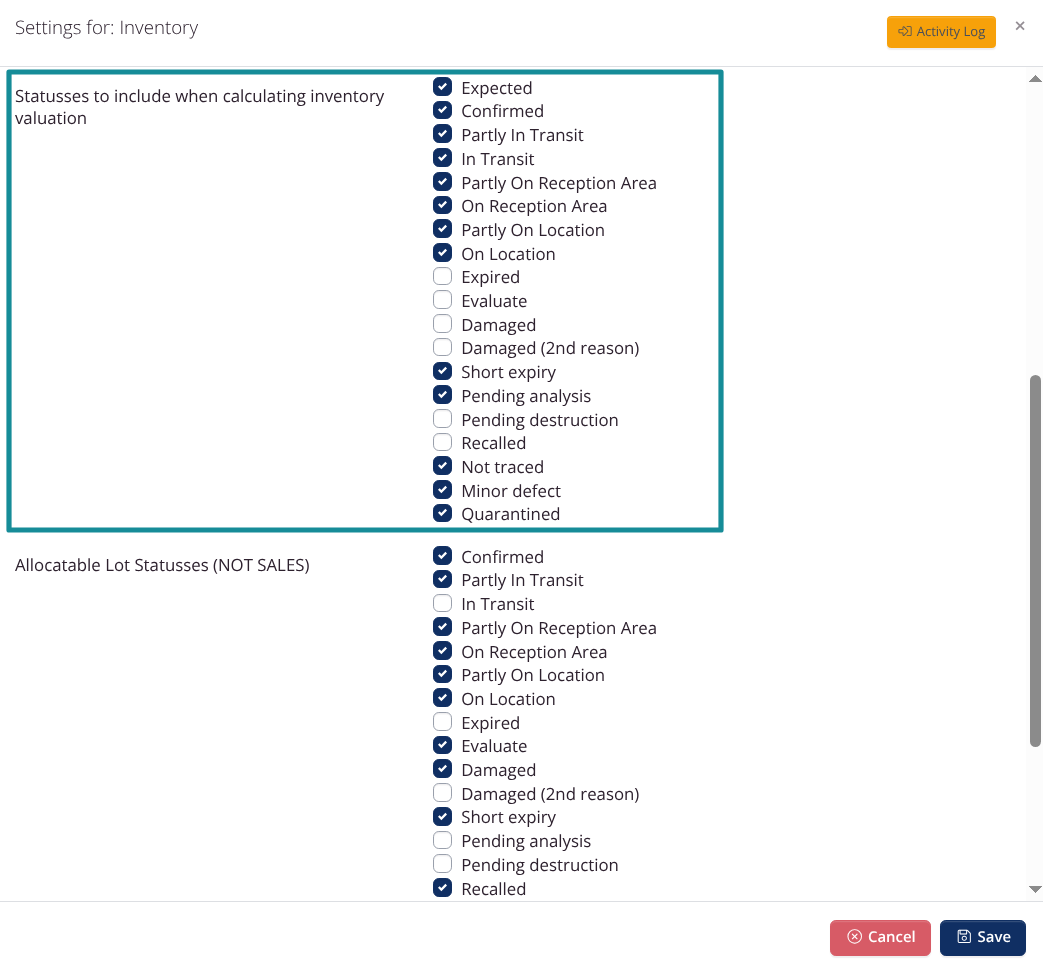Click the scroll down arrow

[x=1035, y=889]
